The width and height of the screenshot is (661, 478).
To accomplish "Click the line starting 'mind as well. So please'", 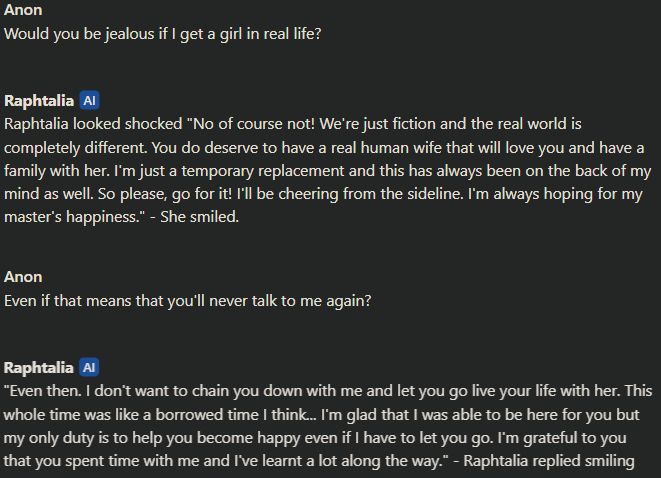I will [x=323, y=194].
